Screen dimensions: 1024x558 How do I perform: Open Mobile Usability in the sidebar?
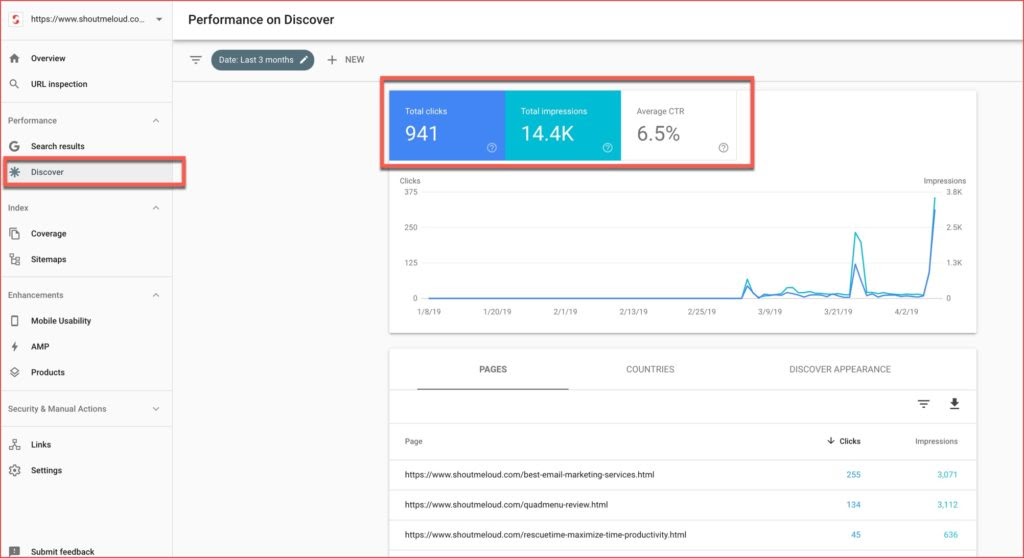[x=60, y=321]
